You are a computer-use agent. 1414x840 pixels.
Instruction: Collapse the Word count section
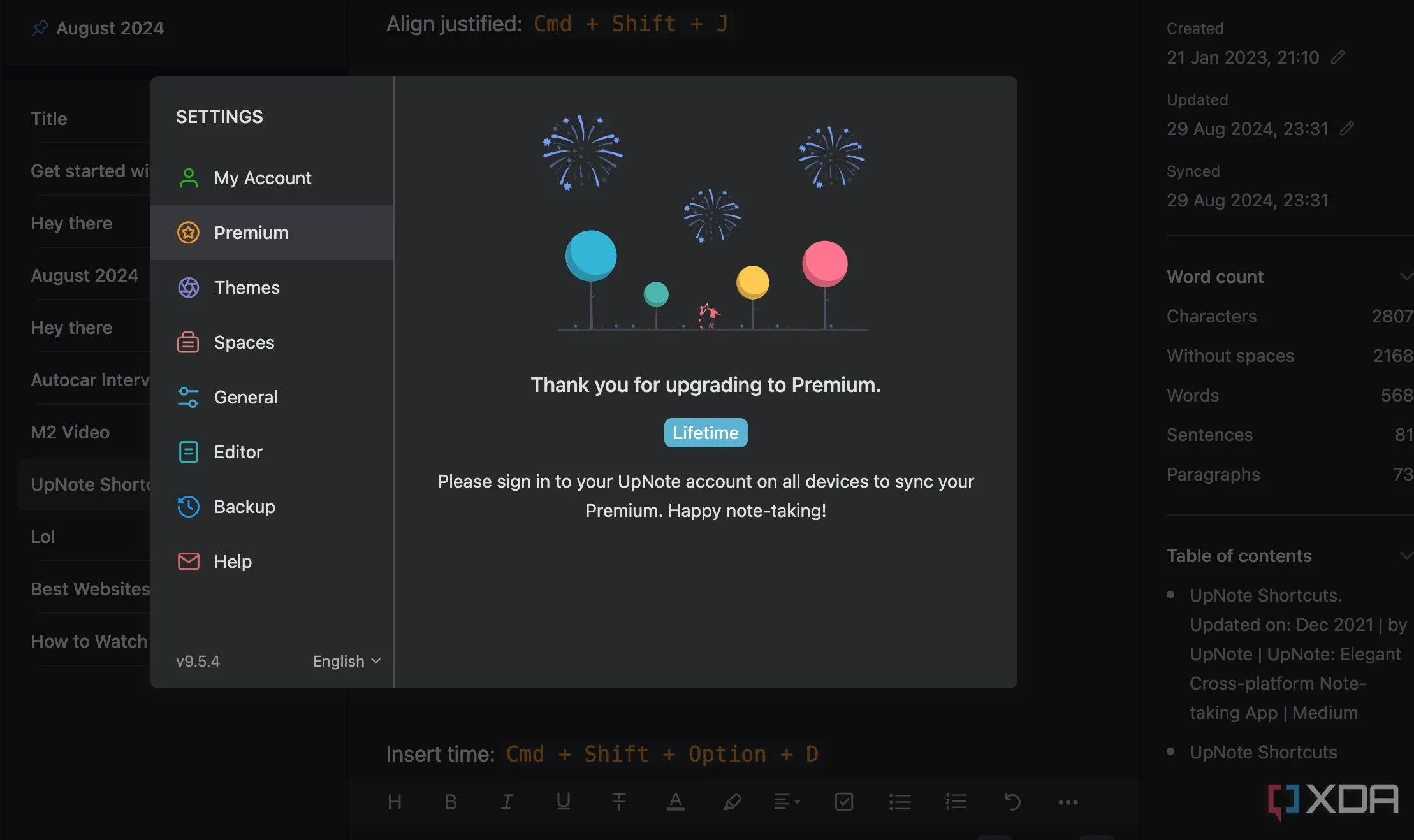point(1406,276)
